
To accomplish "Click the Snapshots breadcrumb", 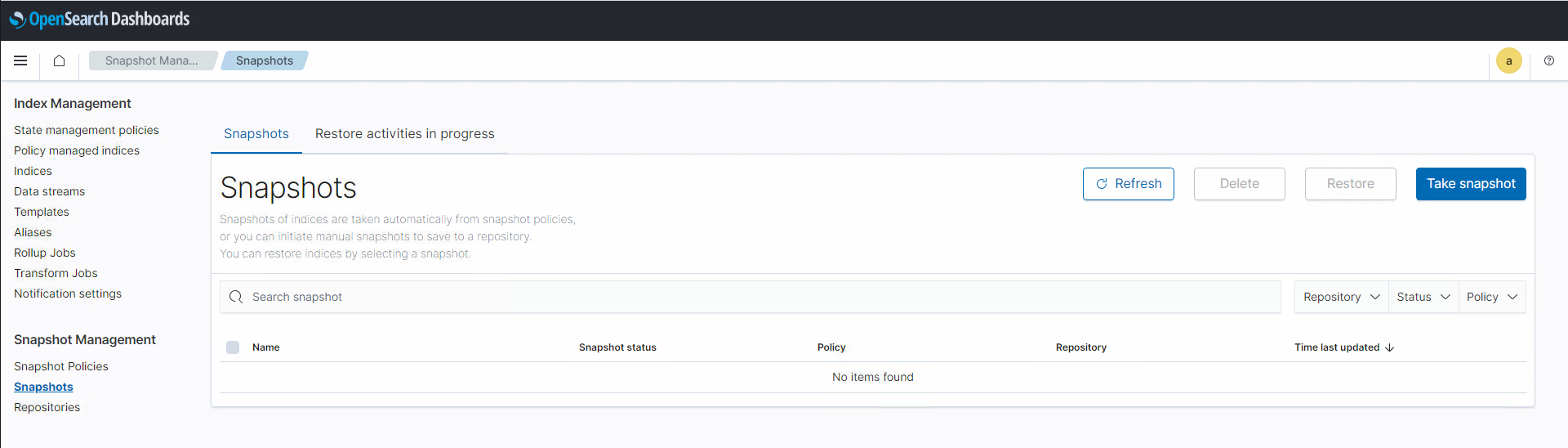I will tap(265, 60).
